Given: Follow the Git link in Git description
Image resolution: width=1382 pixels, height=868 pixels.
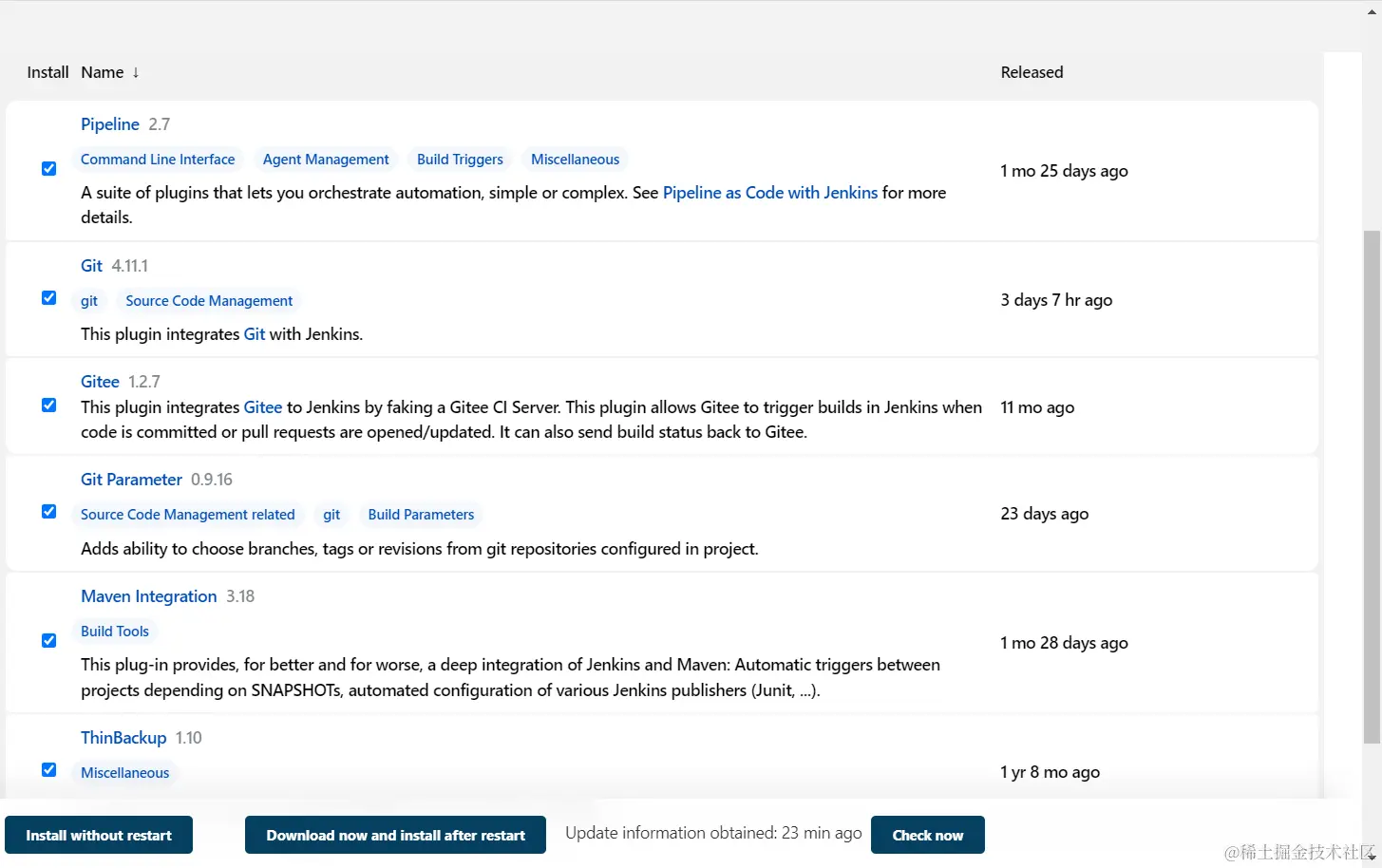Looking at the screenshot, I should pyautogui.click(x=255, y=334).
